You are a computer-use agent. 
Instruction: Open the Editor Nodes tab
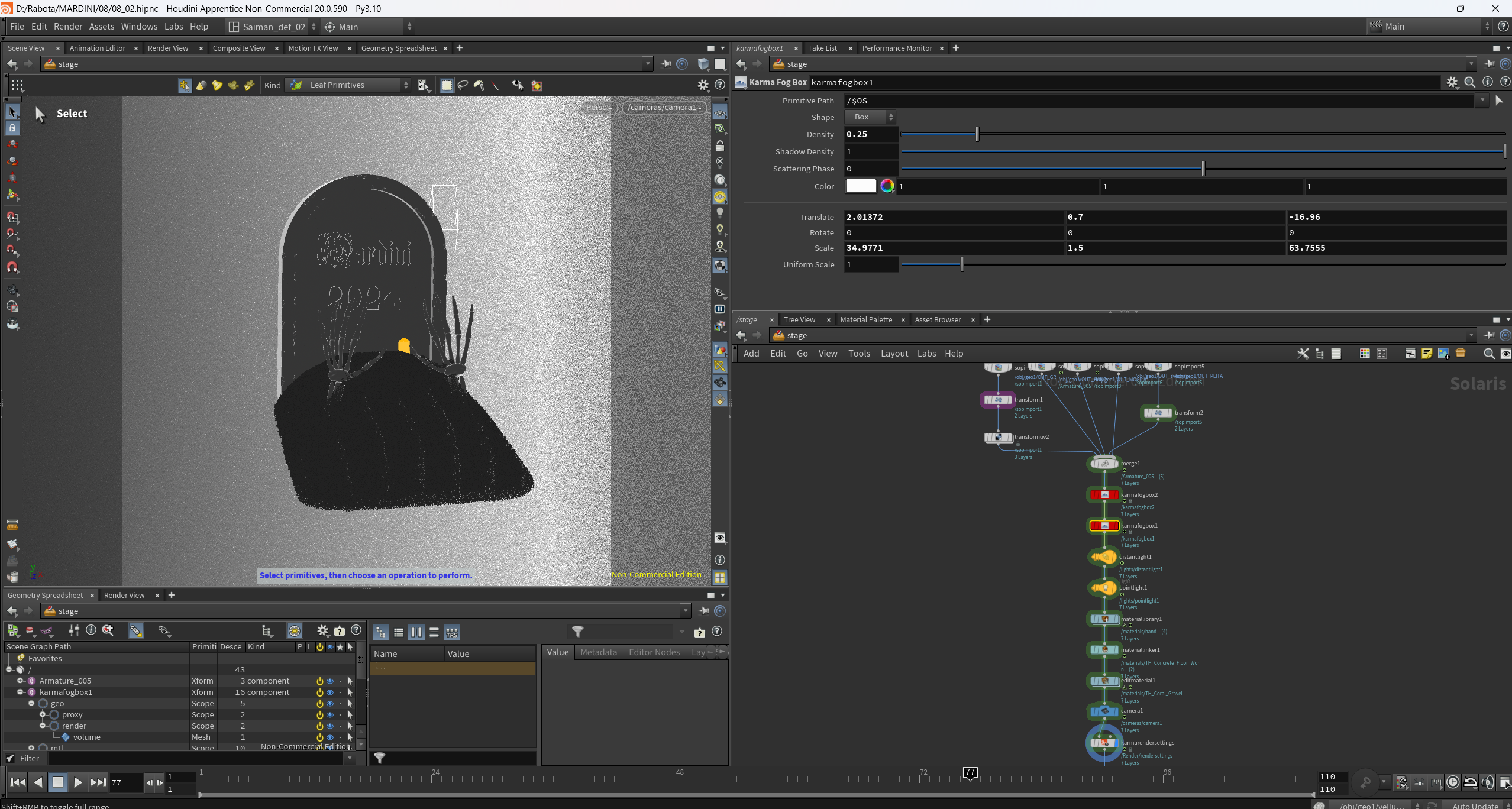(x=654, y=652)
